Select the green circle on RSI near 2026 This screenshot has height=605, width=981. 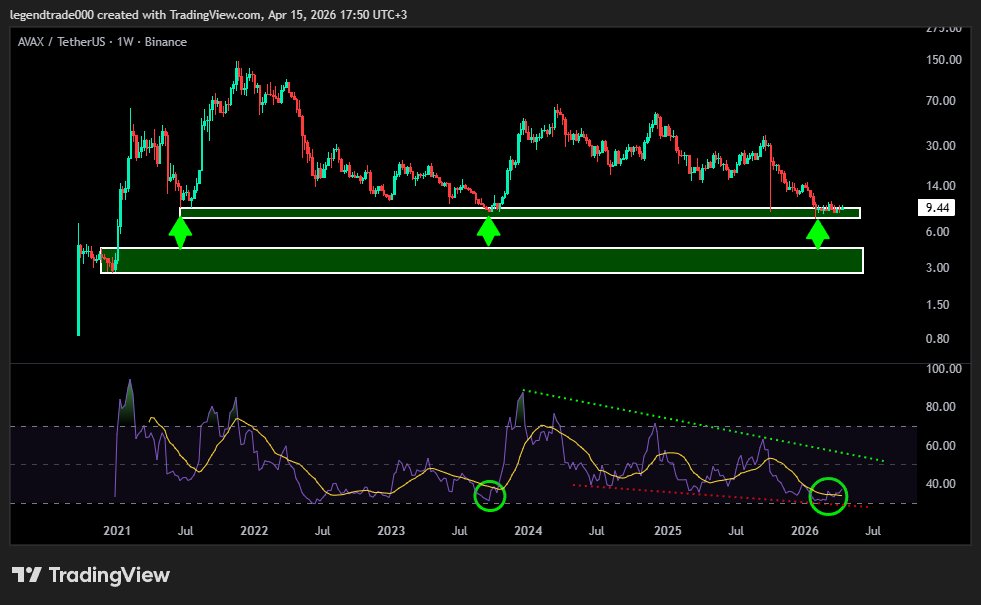[x=828, y=495]
